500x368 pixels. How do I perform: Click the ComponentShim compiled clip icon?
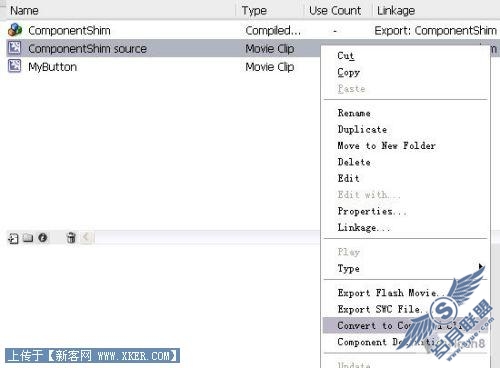point(15,30)
